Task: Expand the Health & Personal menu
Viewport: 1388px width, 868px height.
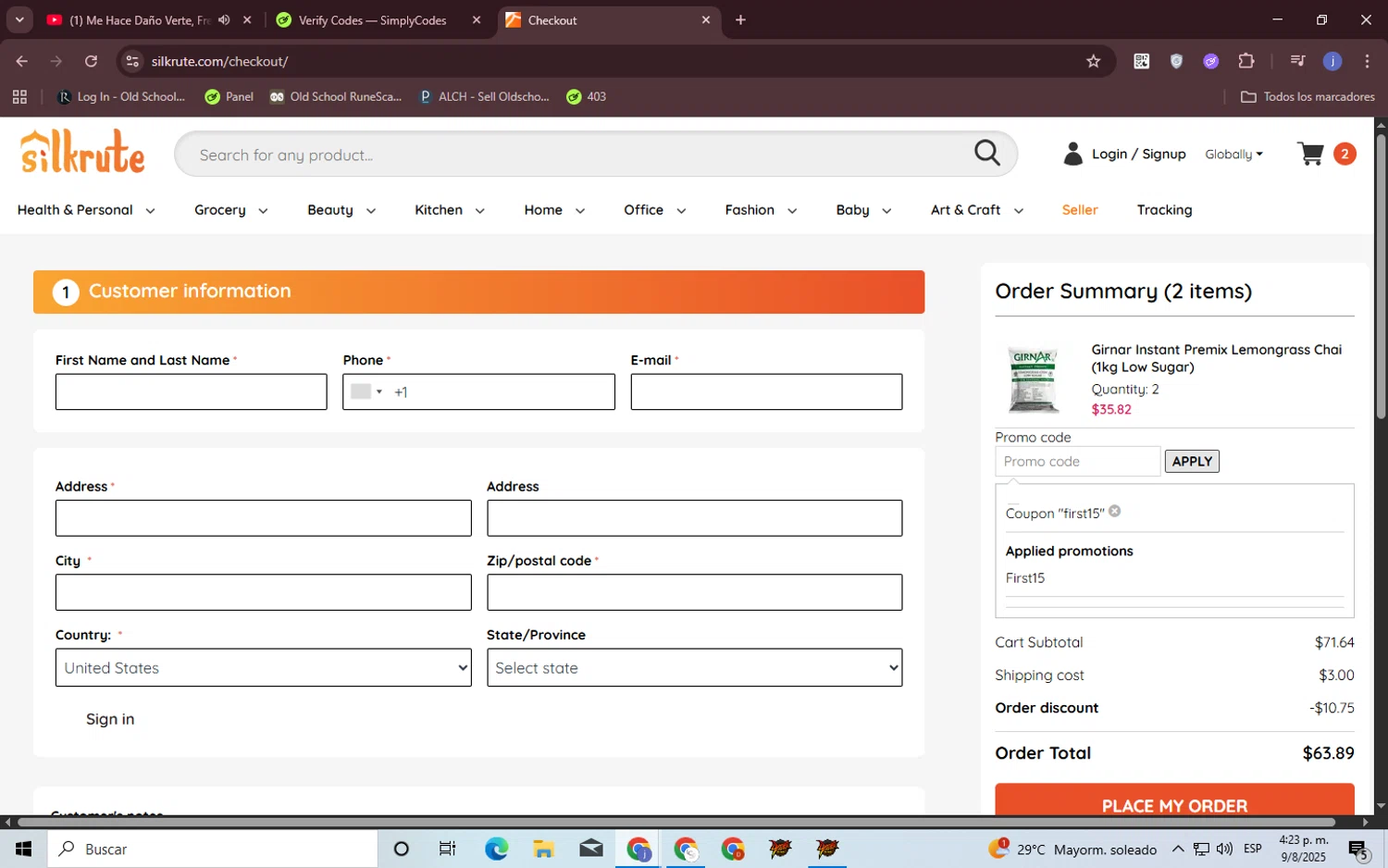Action: tap(86, 210)
